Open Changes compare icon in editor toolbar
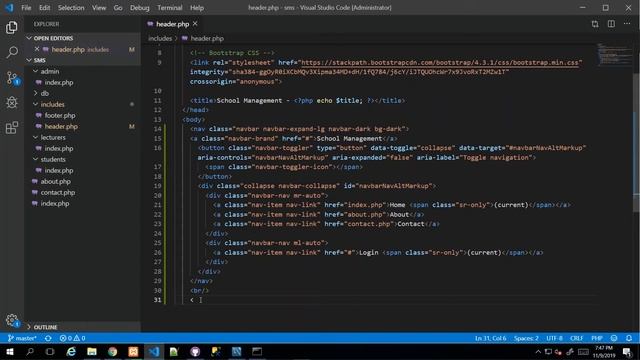 pos(595,24)
